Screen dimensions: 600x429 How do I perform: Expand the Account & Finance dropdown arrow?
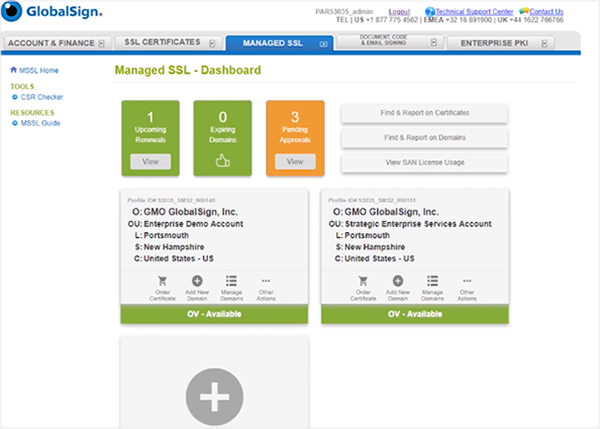[x=101, y=43]
